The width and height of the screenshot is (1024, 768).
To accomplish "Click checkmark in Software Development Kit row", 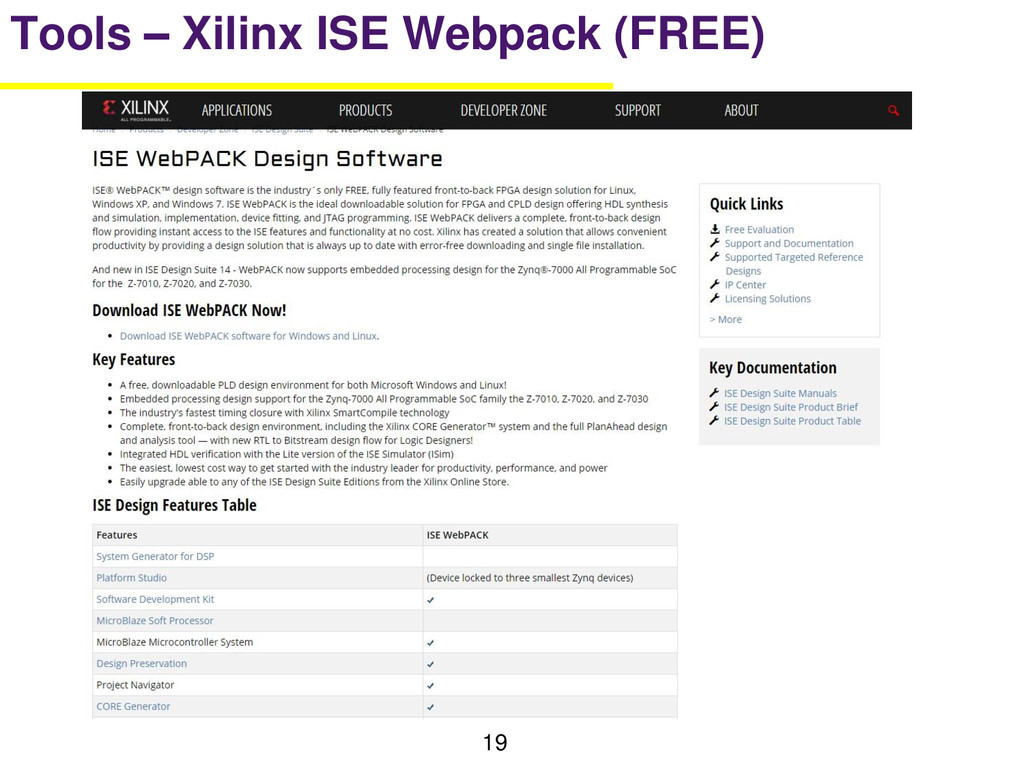I will pyautogui.click(x=430, y=600).
